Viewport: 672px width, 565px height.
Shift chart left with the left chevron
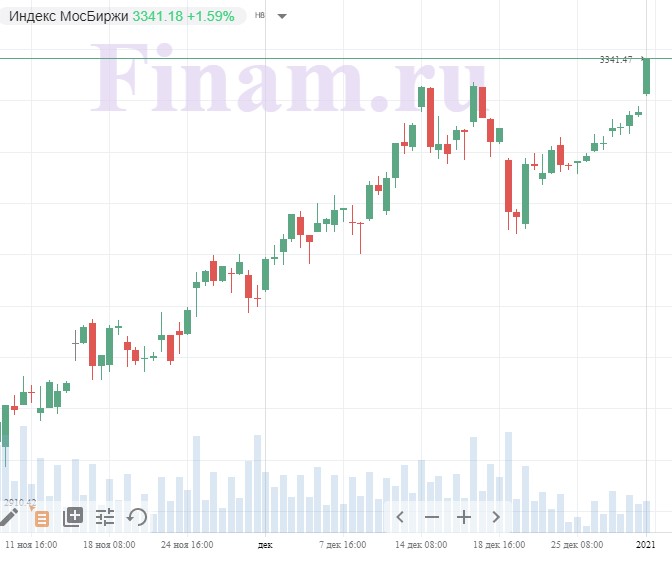point(400,517)
